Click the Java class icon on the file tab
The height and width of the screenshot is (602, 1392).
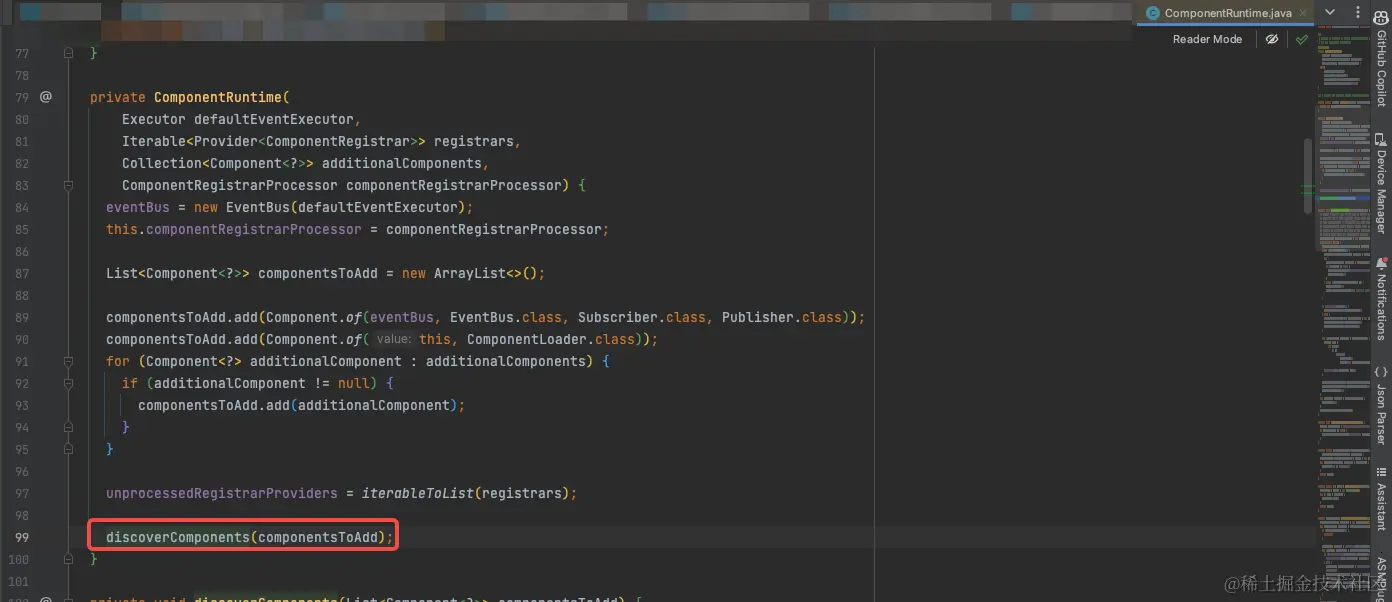pos(1152,13)
